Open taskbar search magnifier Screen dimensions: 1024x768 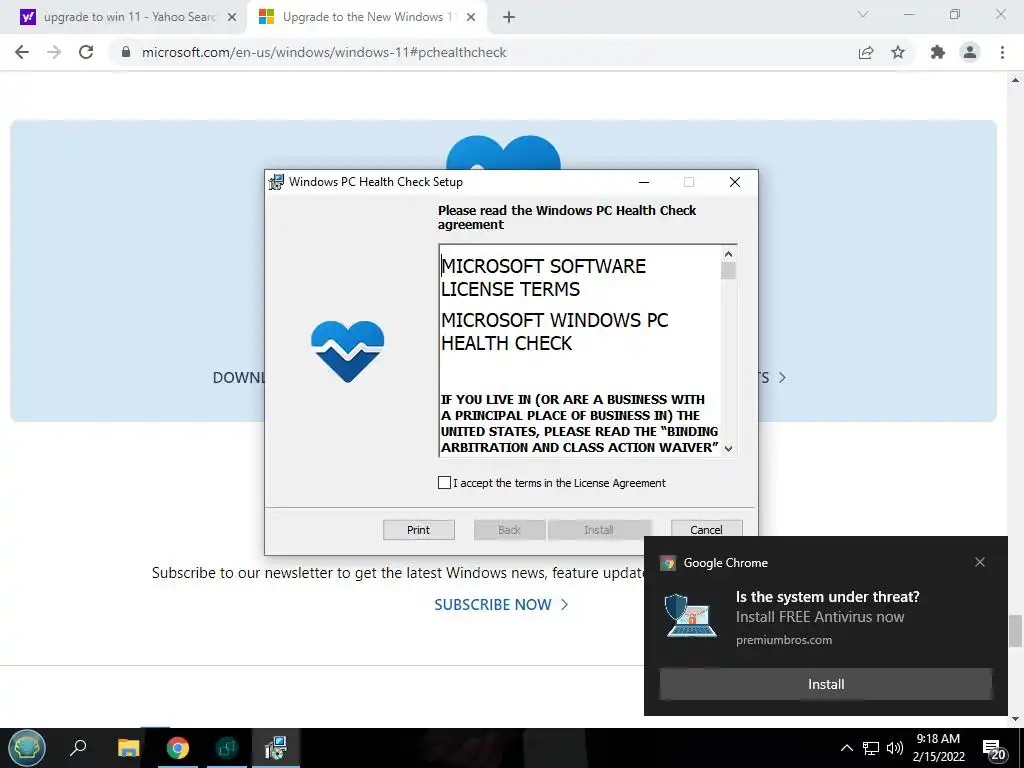(x=78, y=748)
